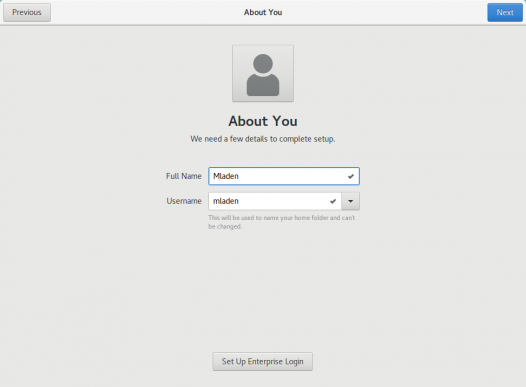Click the head of the avatar silhouette
526x387 pixels.
pyautogui.click(x=263, y=63)
